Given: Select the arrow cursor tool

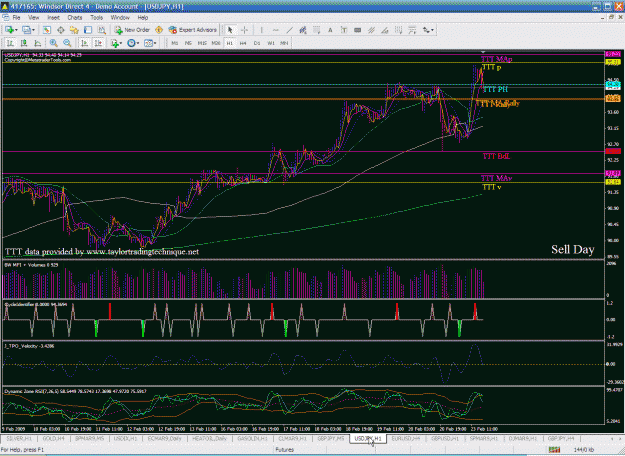Looking at the screenshot, I should point(230,30).
